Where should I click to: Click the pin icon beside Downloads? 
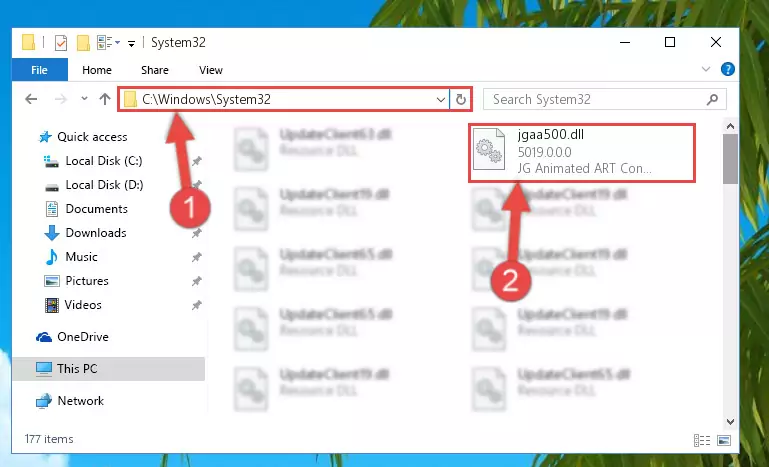(197, 233)
